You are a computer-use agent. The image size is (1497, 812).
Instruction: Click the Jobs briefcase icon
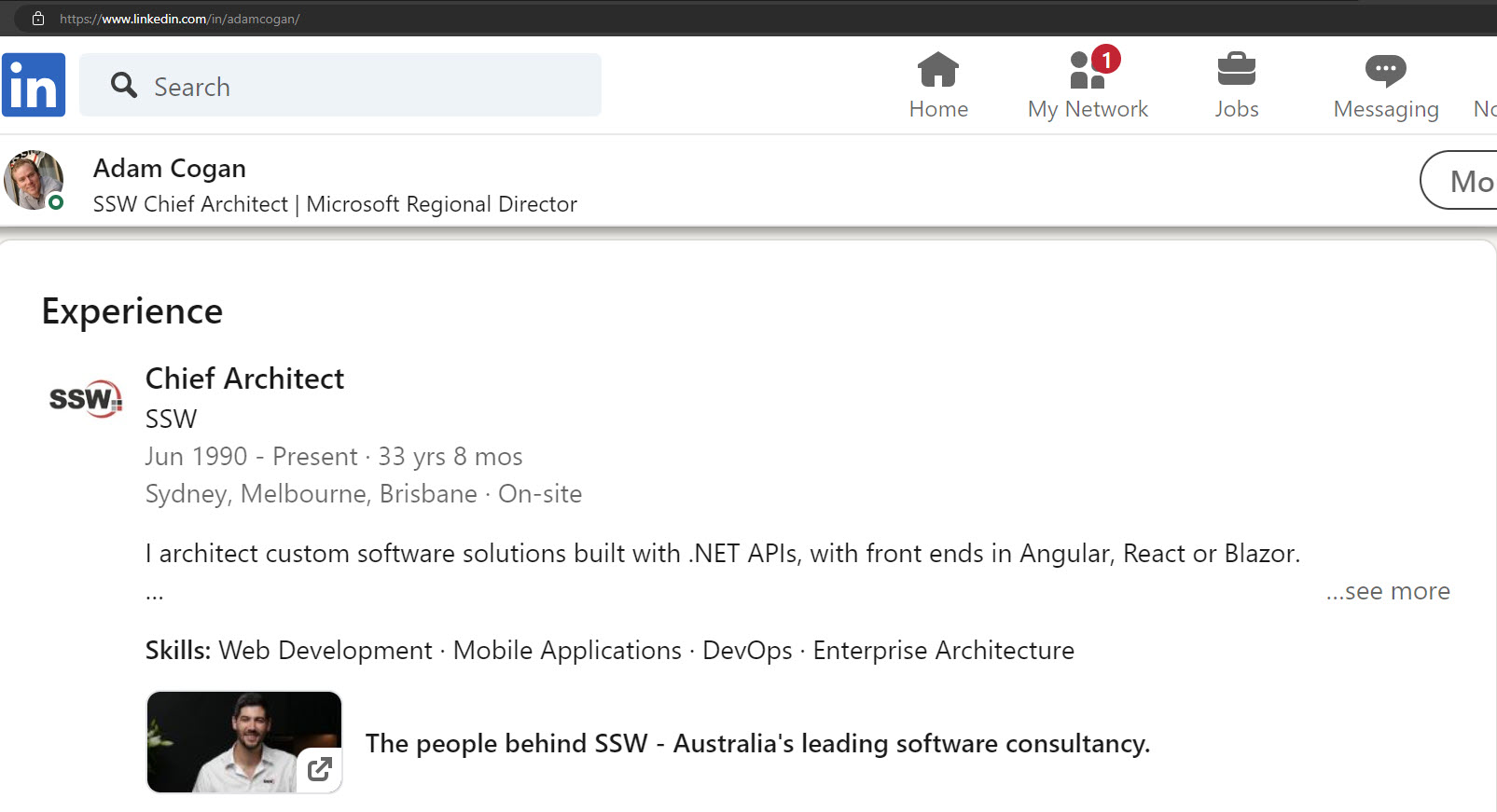[1236, 70]
